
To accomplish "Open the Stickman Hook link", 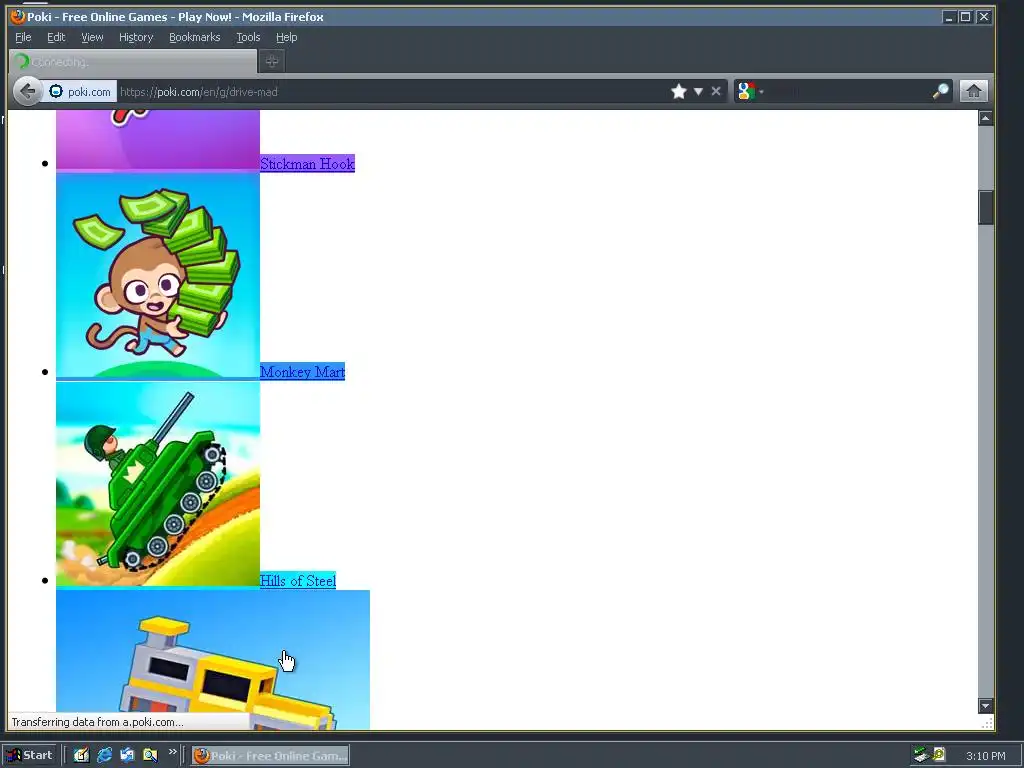I will pyautogui.click(x=307, y=163).
